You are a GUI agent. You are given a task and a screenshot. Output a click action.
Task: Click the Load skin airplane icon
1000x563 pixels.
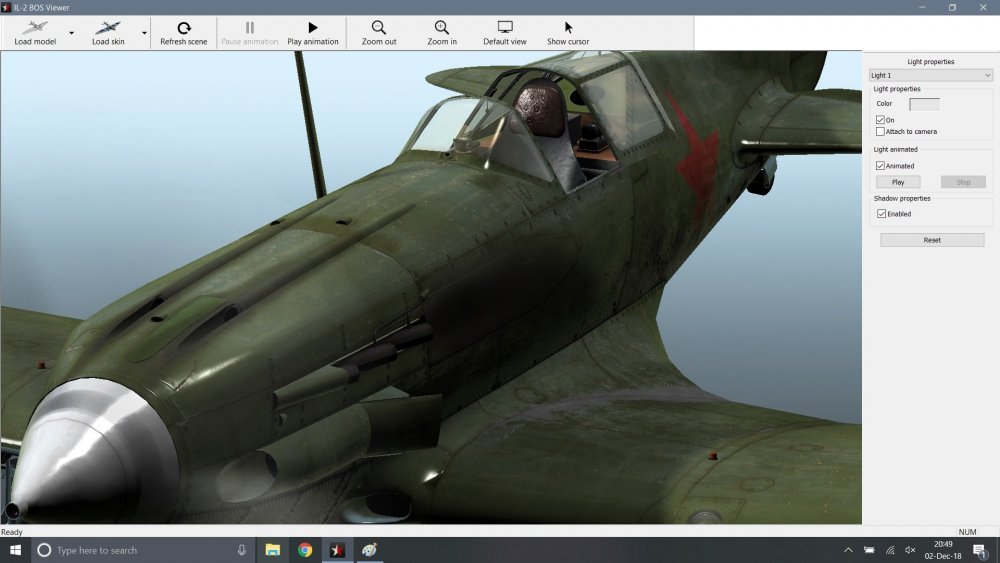[107, 28]
